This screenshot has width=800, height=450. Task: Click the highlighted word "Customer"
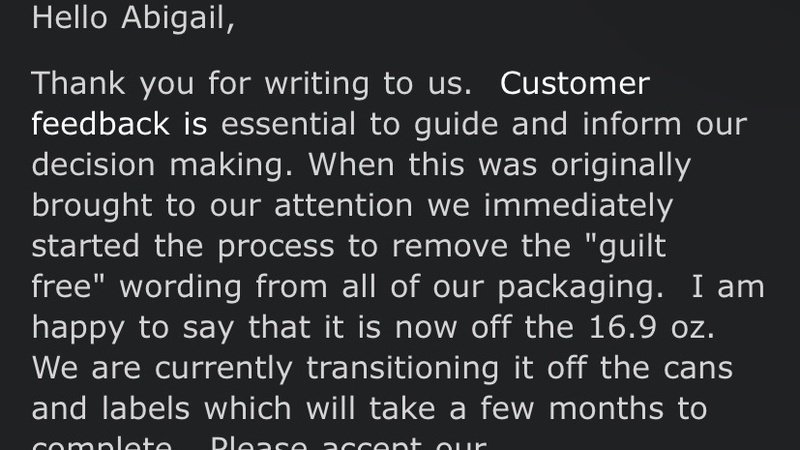(x=575, y=83)
